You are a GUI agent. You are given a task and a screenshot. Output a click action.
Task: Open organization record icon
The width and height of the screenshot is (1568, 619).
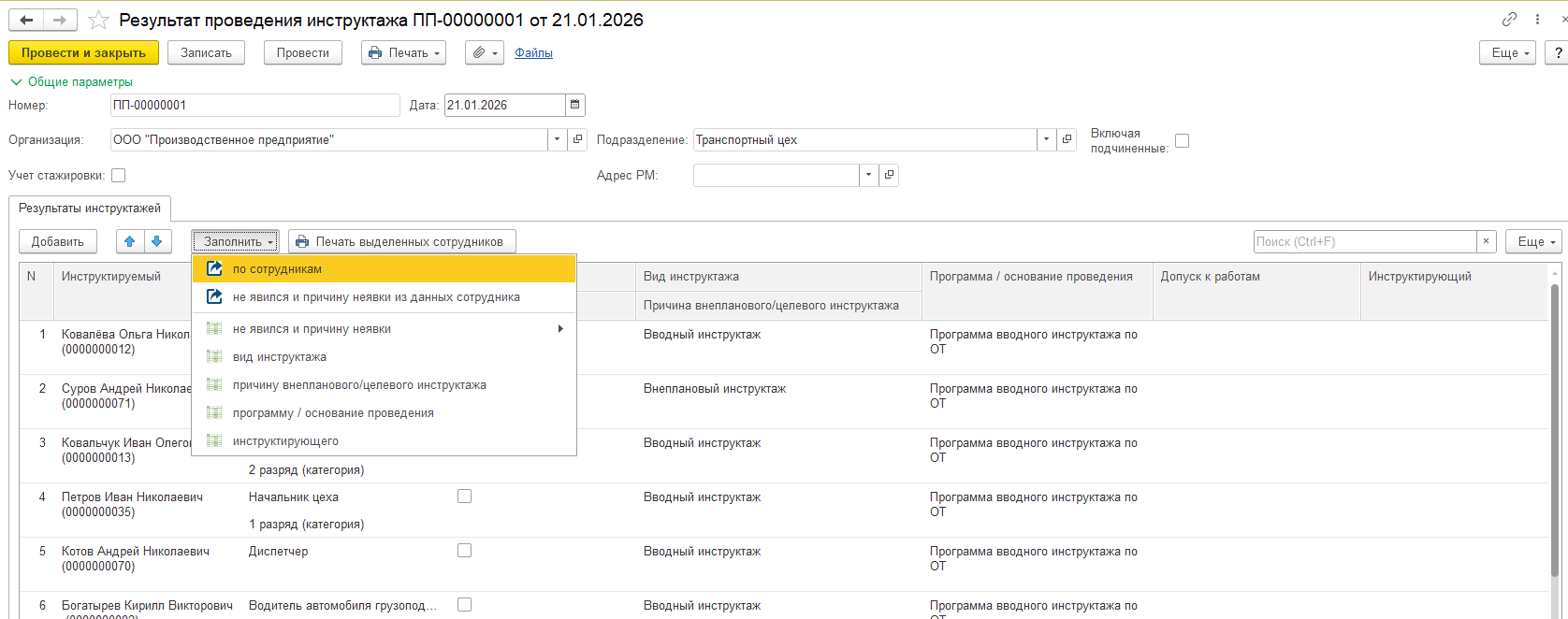(x=578, y=139)
